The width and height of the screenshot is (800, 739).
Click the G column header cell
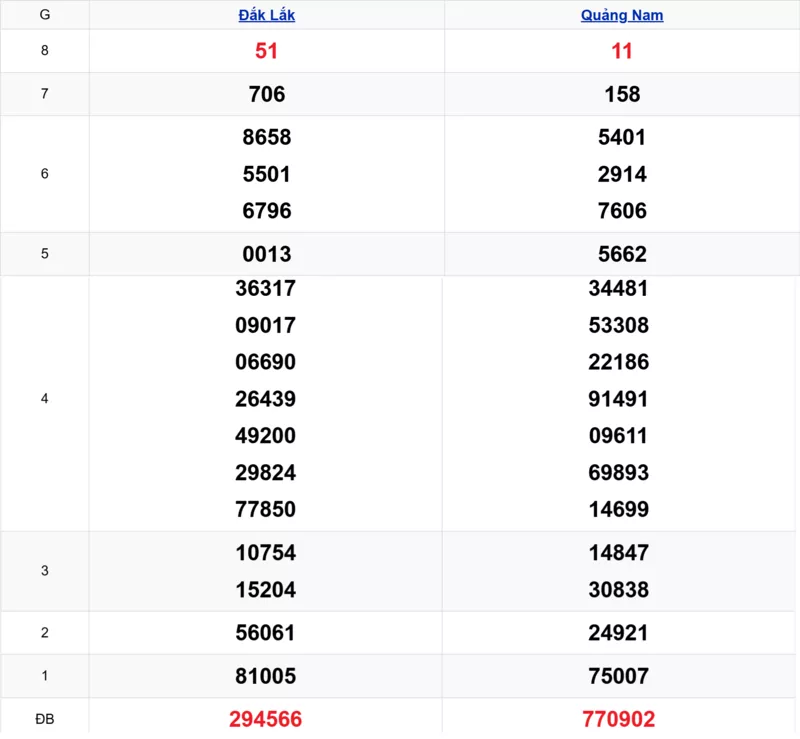tap(44, 15)
